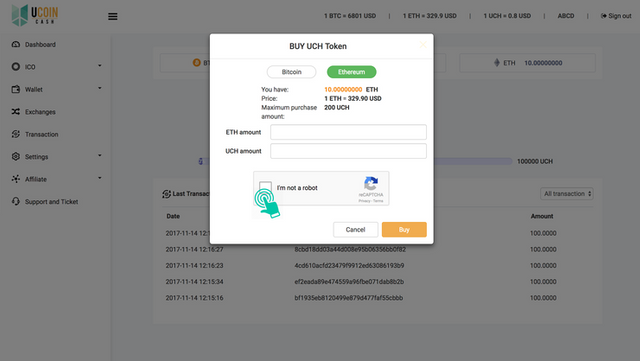Click date 2017-11-14 12:16:27
This screenshot has width=640, height=361.
coord(194,249)
